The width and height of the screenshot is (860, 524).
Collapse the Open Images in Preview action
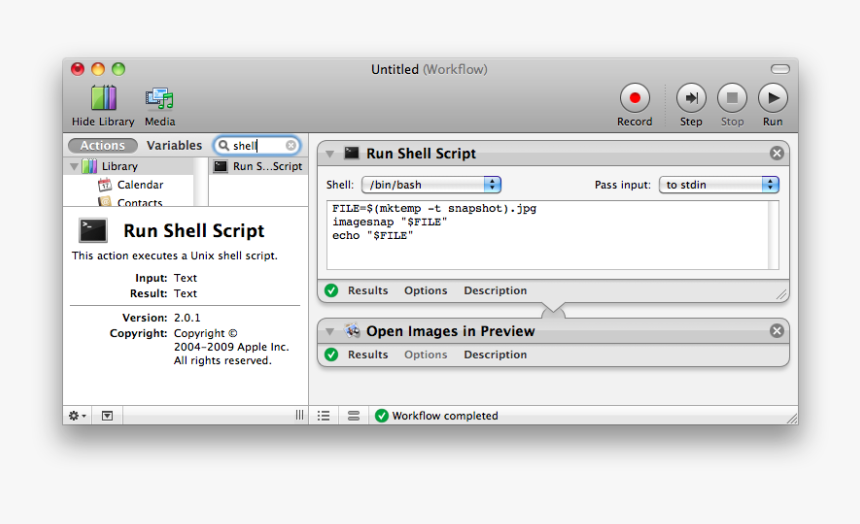[x=330, y=331]
